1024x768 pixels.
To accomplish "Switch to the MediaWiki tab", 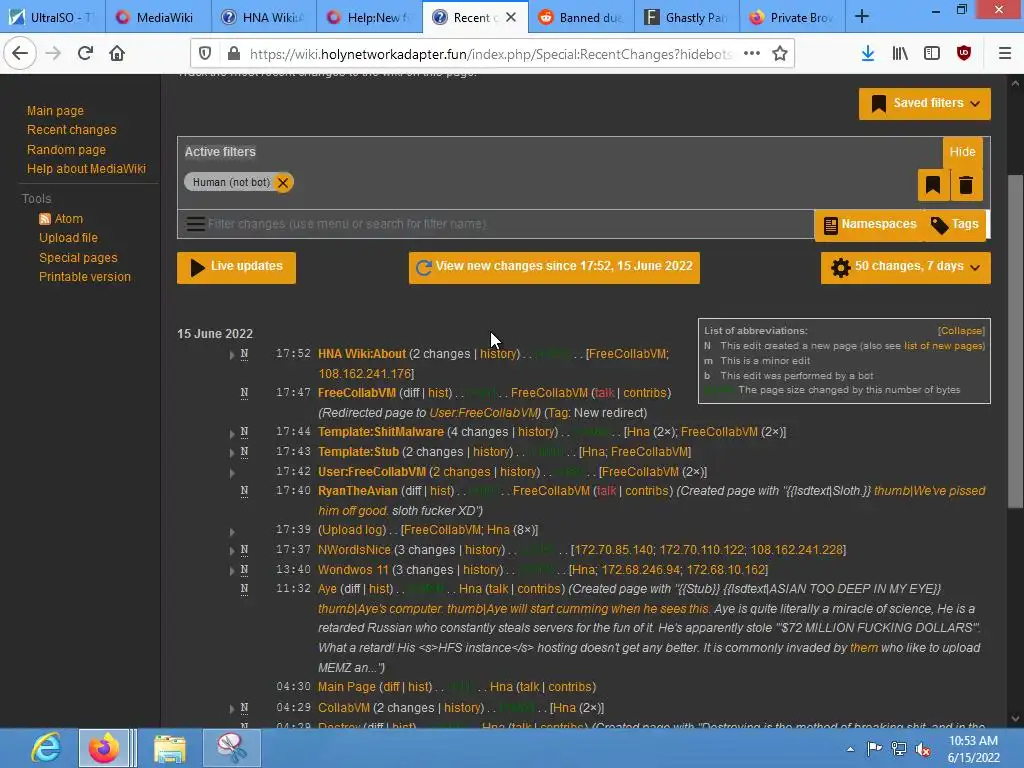I will click(157, 17).
